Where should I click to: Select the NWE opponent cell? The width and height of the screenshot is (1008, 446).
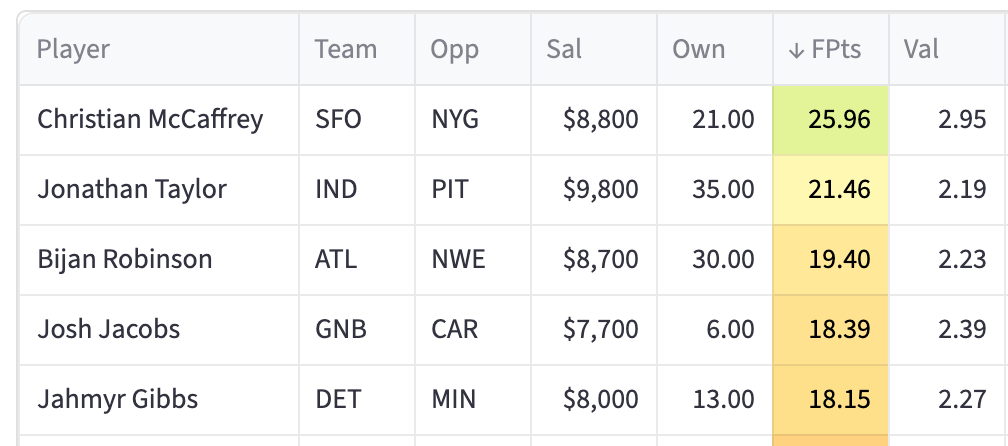[458, 259]
